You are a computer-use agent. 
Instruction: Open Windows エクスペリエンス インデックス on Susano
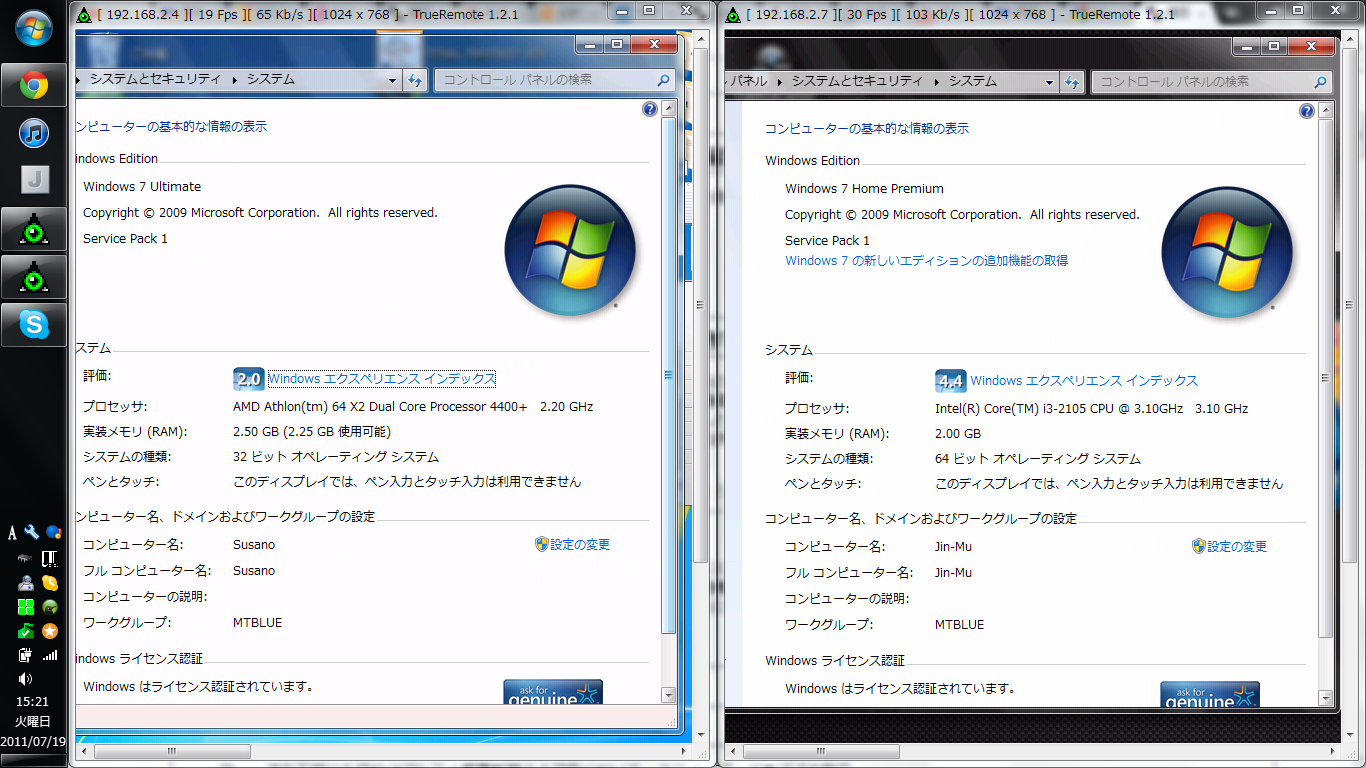point(382,379)
